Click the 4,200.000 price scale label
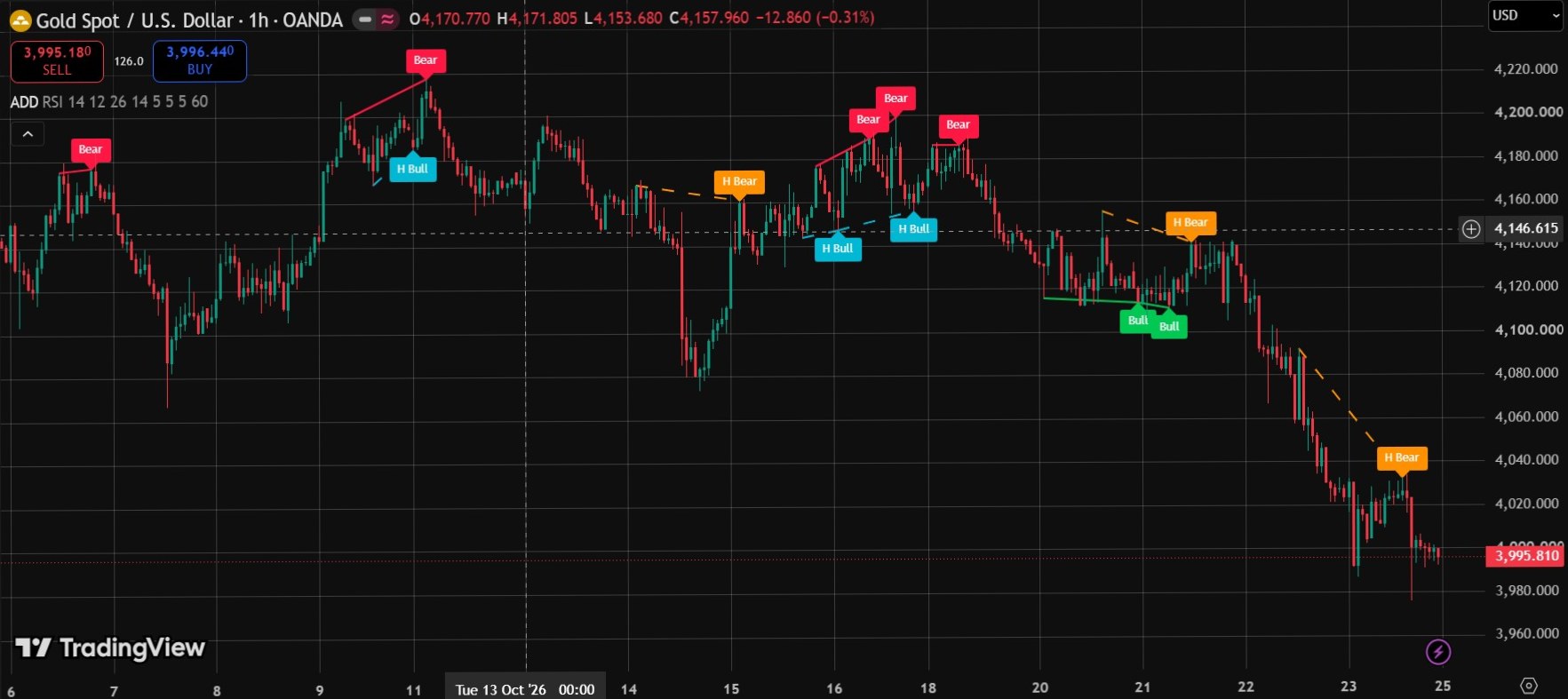Screen dimensions: 1568x699 point(1528,112)
